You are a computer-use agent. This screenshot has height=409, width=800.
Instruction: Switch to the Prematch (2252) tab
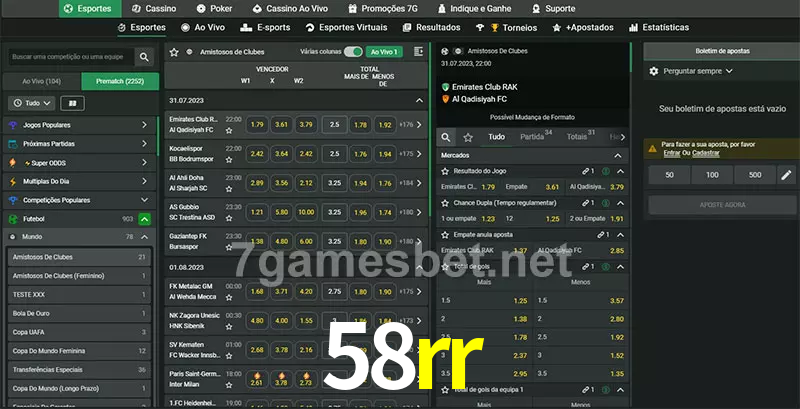(x=118, y=81)
